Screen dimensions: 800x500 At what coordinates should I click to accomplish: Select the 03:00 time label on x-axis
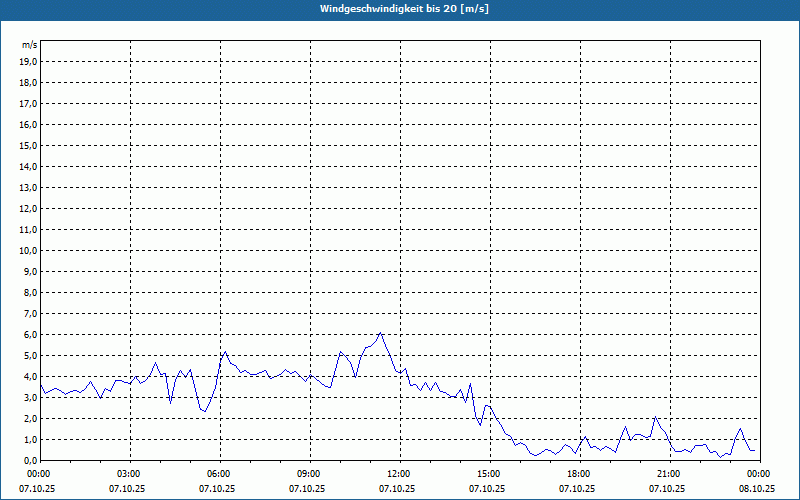(129, 473)
